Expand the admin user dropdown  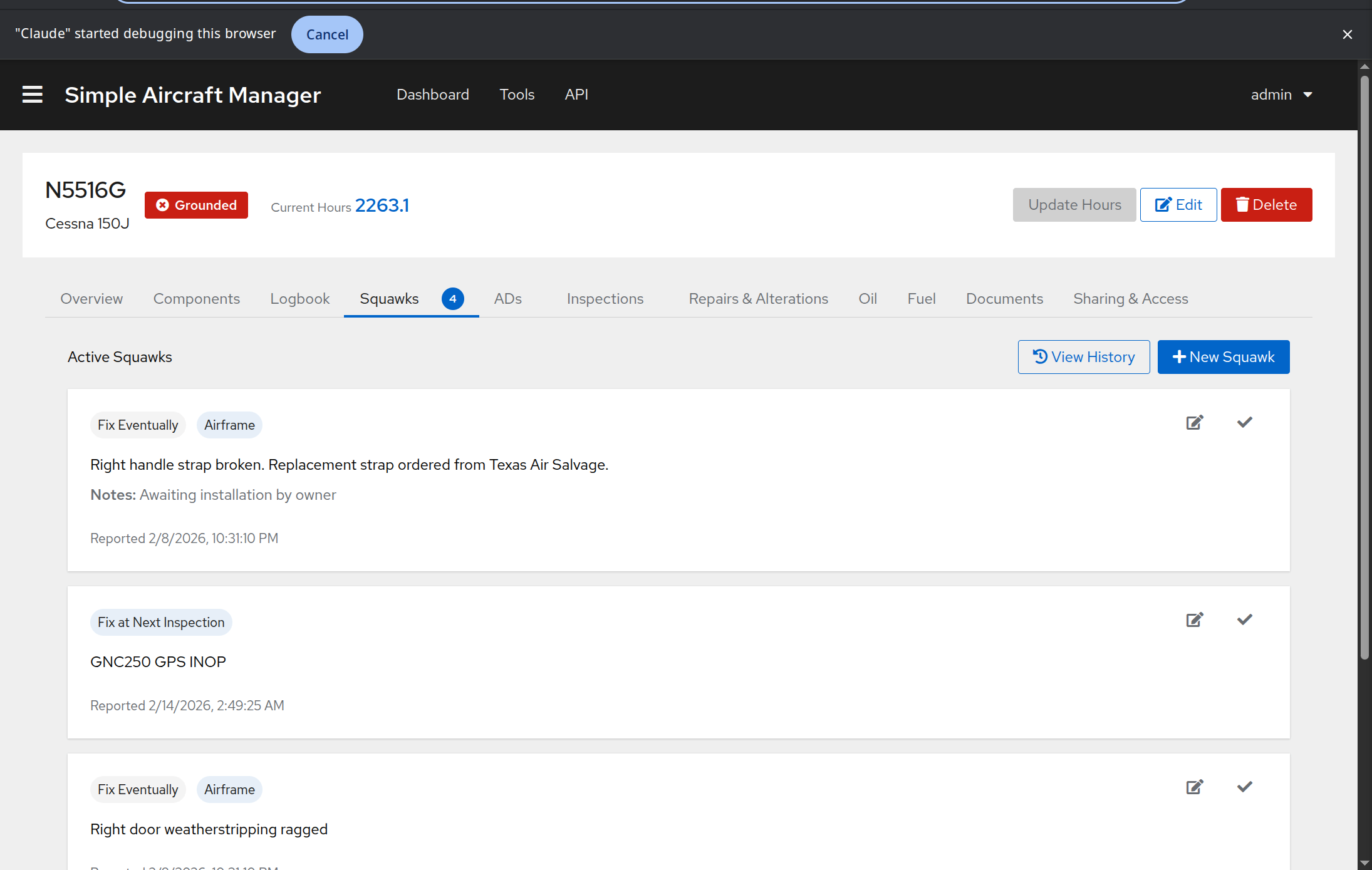tap(1281, 95)
